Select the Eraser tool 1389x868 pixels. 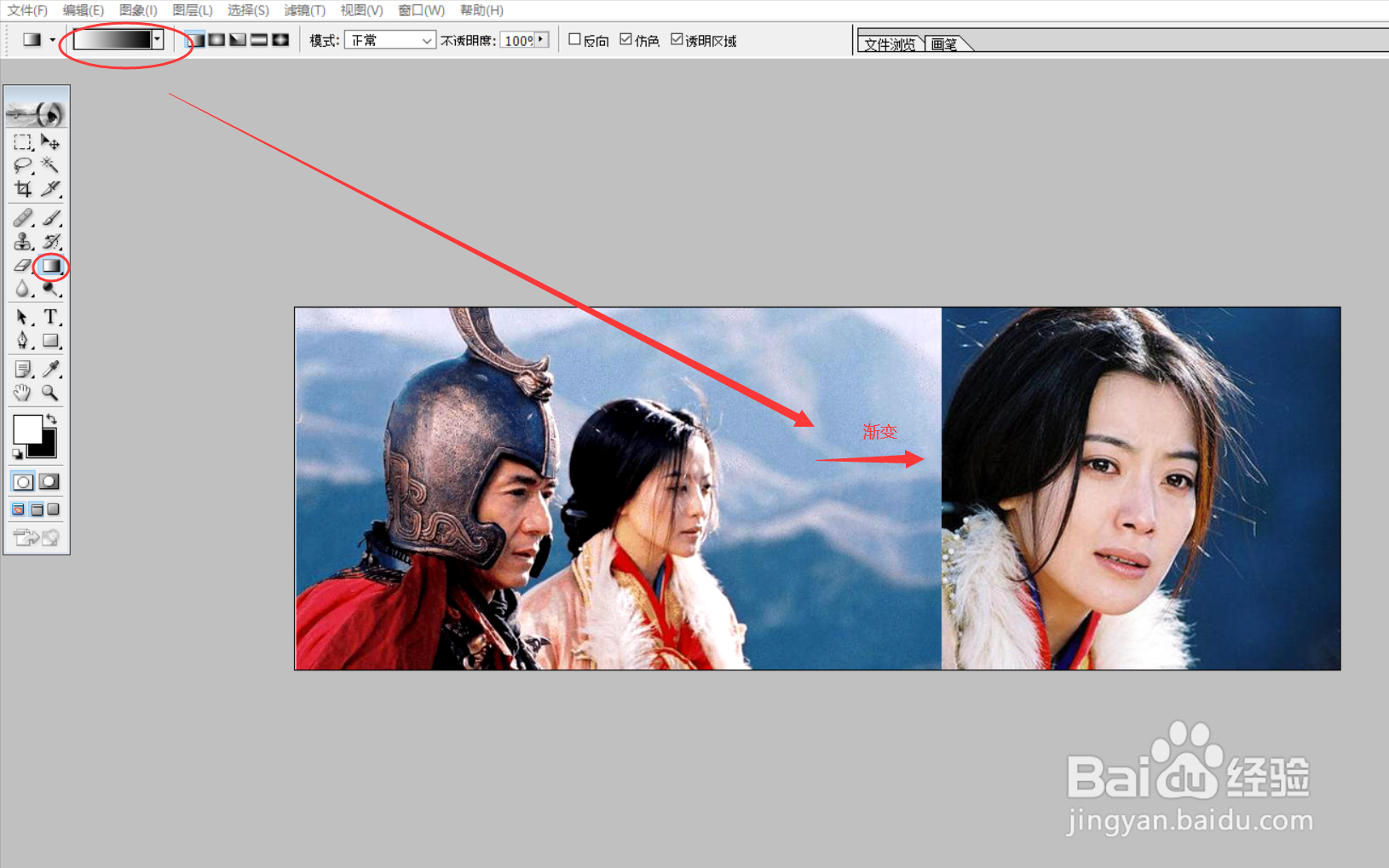(x=23, y=266)
